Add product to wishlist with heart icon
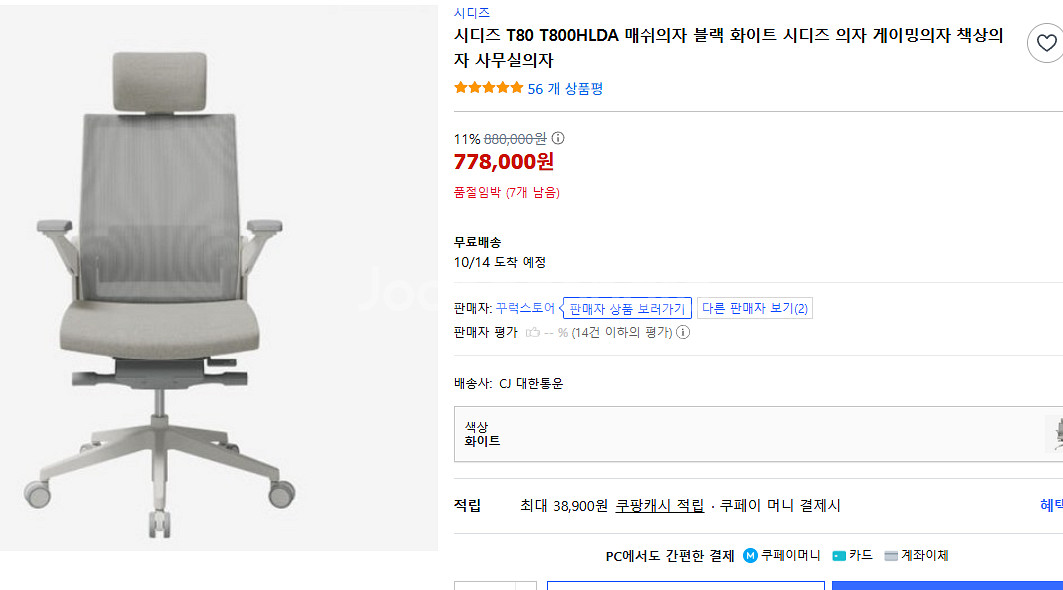 point(1045,43)
